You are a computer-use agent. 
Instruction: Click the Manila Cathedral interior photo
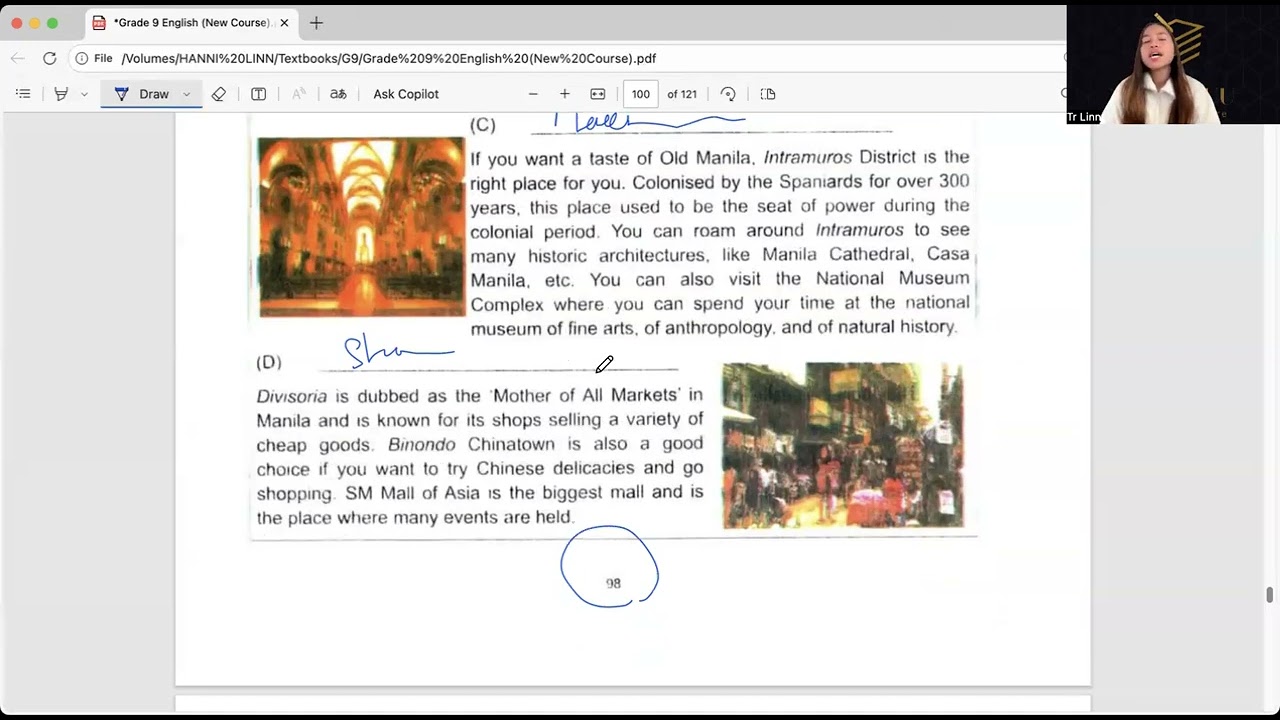tap(361, 227)
